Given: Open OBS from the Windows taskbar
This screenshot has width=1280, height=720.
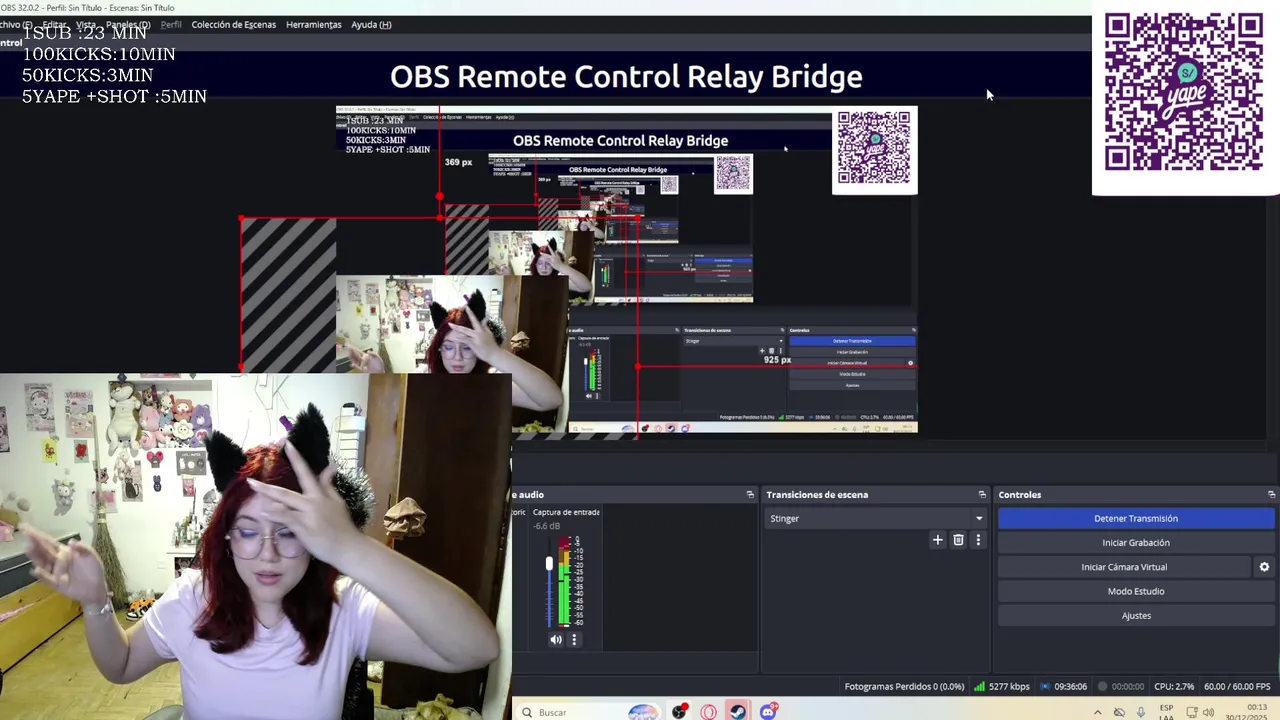Looking at the screenshot, I should 680,712.
